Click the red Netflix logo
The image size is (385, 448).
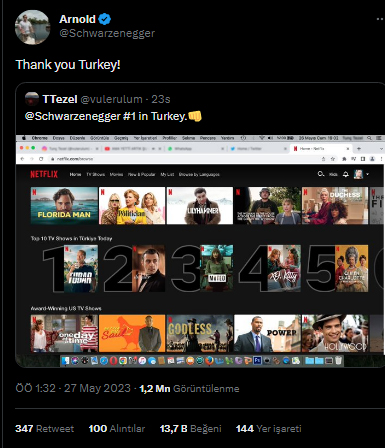tap(44, 174)
